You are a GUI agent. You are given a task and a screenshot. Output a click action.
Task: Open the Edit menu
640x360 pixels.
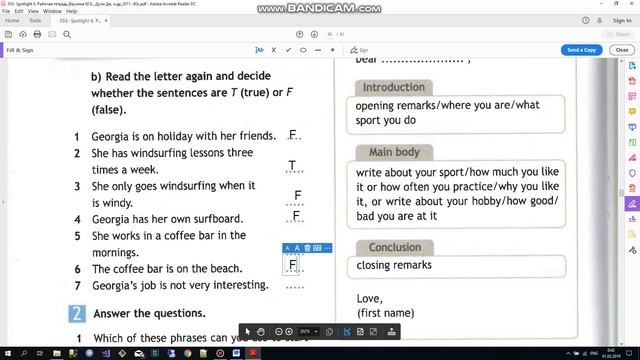(19, 11)
